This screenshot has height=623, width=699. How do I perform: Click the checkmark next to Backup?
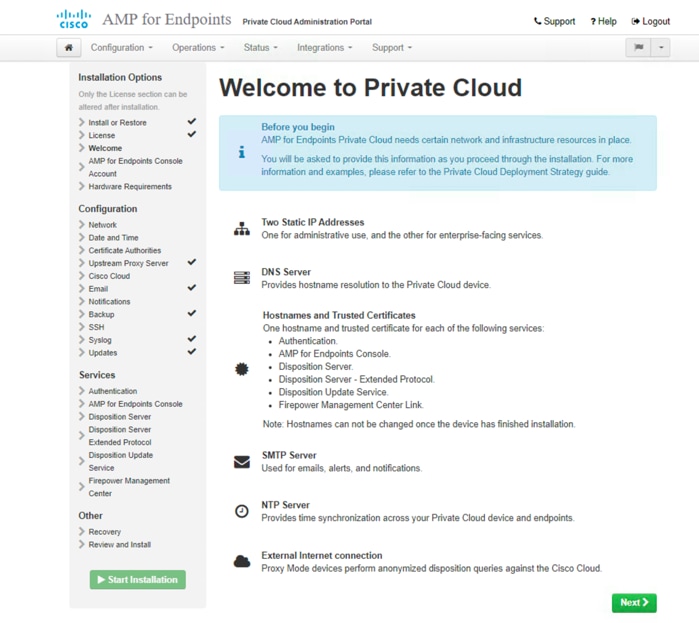point(192,313)
